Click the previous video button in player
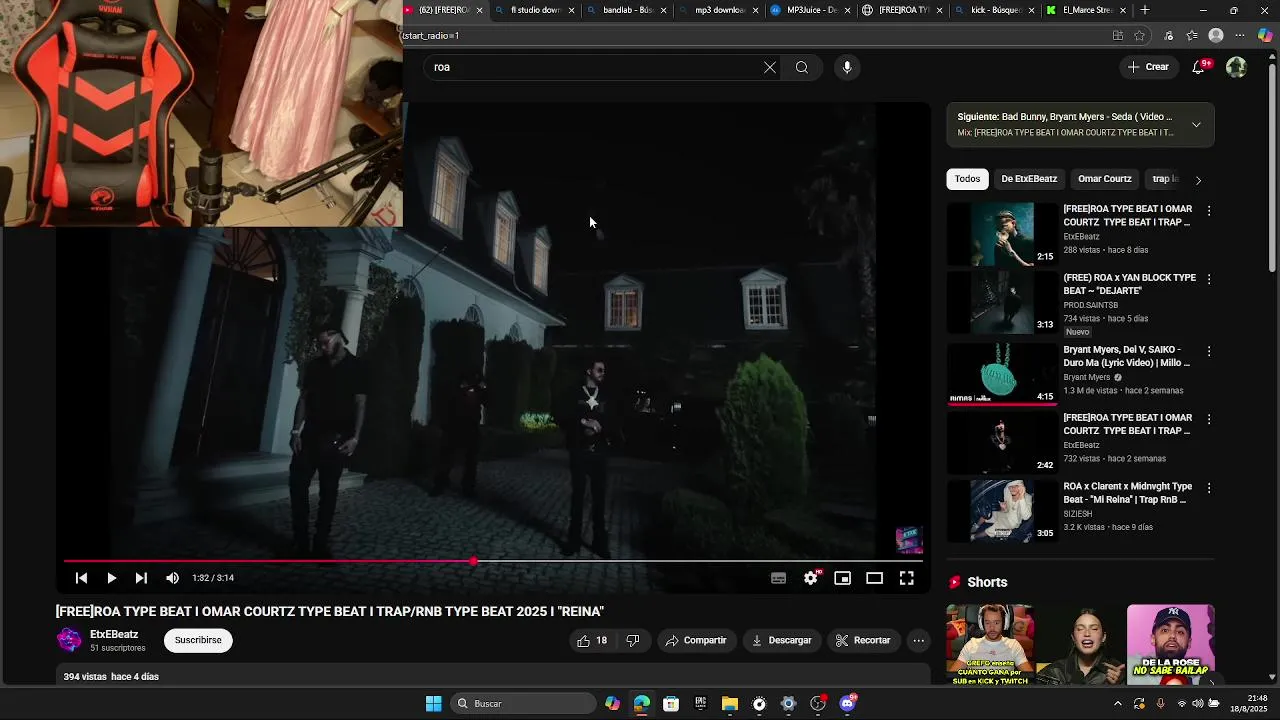Viewport: 1280px width, 720px height. click(x=81, y=578)
